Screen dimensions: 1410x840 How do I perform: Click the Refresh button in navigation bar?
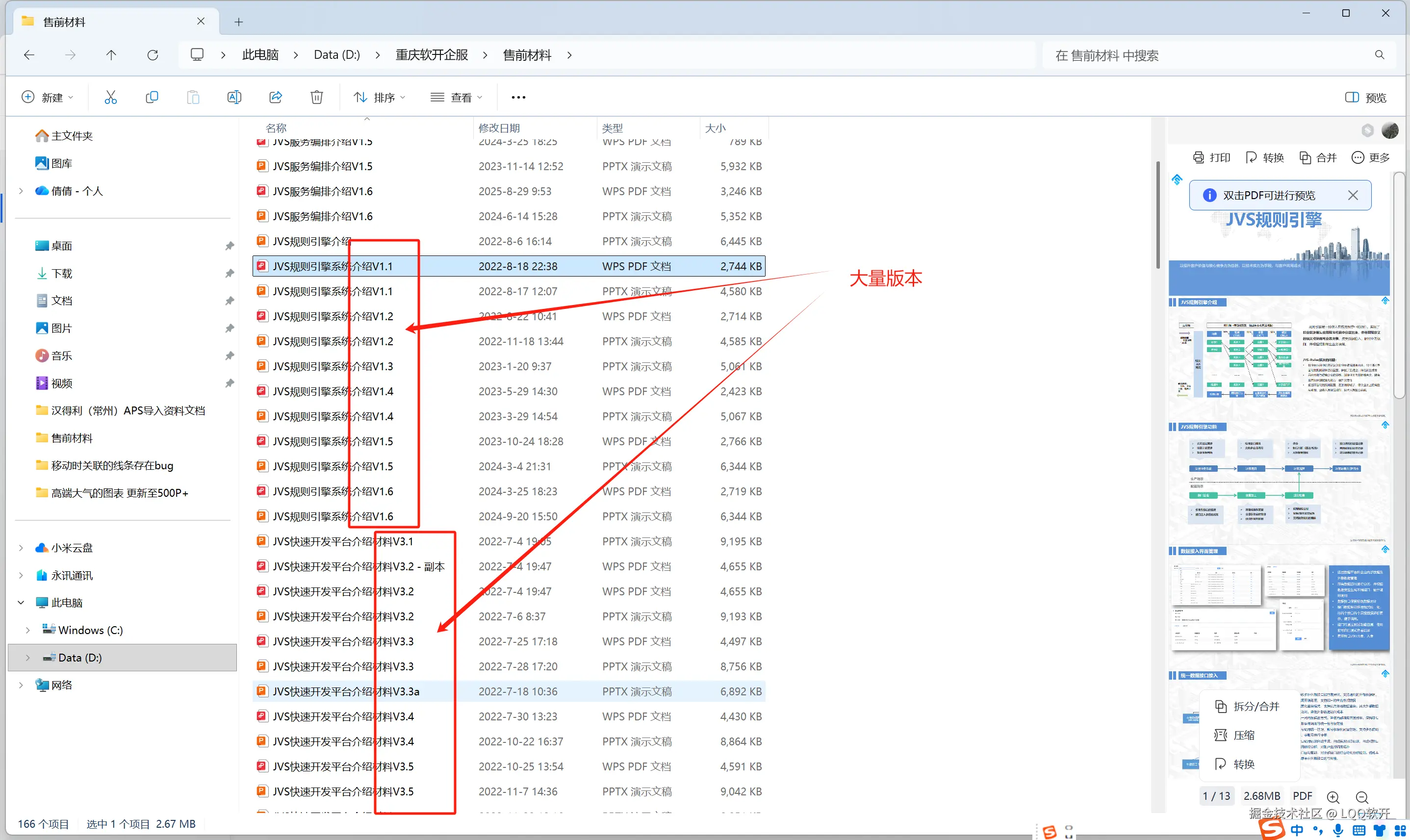pos(152,55)
